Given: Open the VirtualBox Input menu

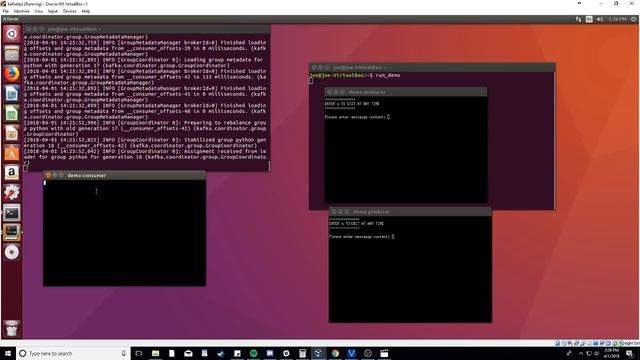Looking at the screenshot, I should coord(53,11).
